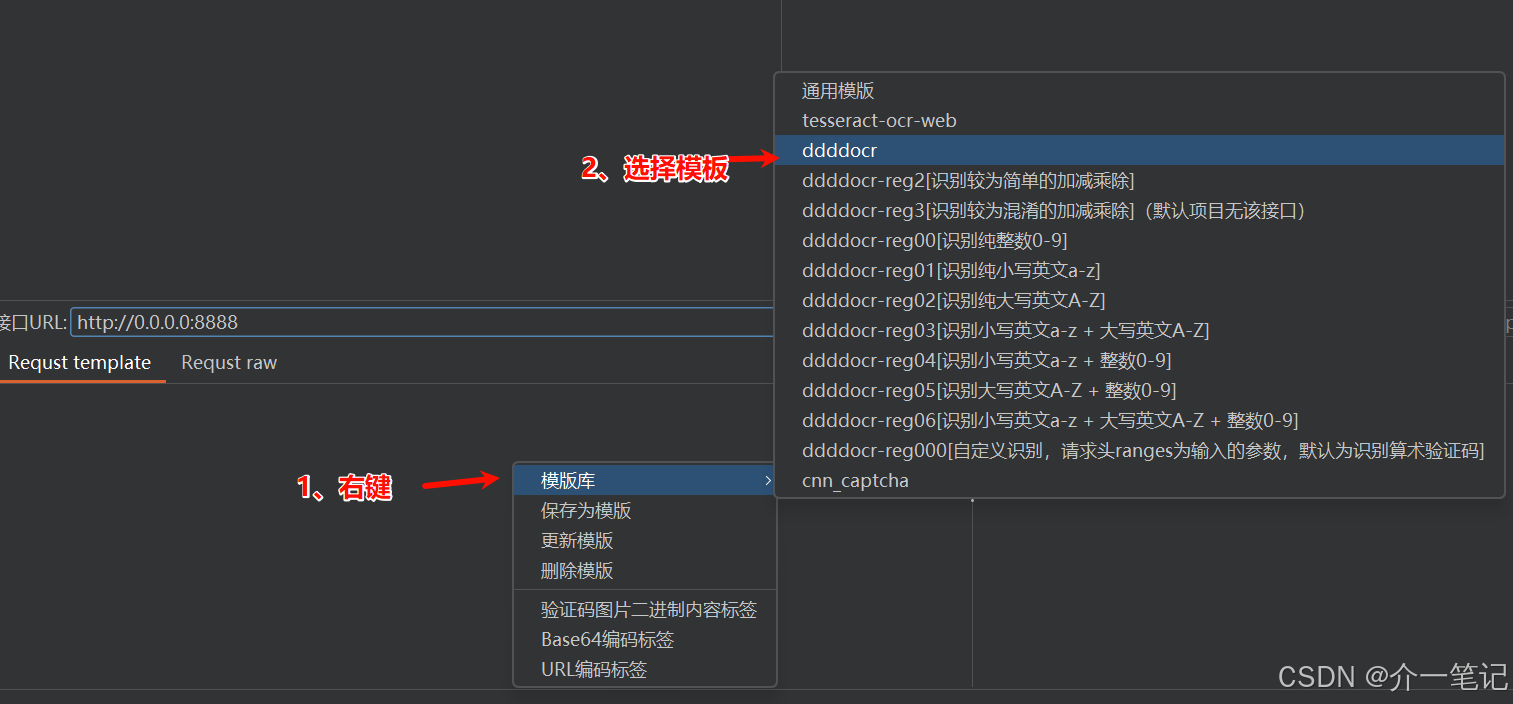The height and width of the screenshot is (704, 1513).
Task: Choose ddddocr-reg05 uppercase plus integers template
Action: coord(1139,391)
